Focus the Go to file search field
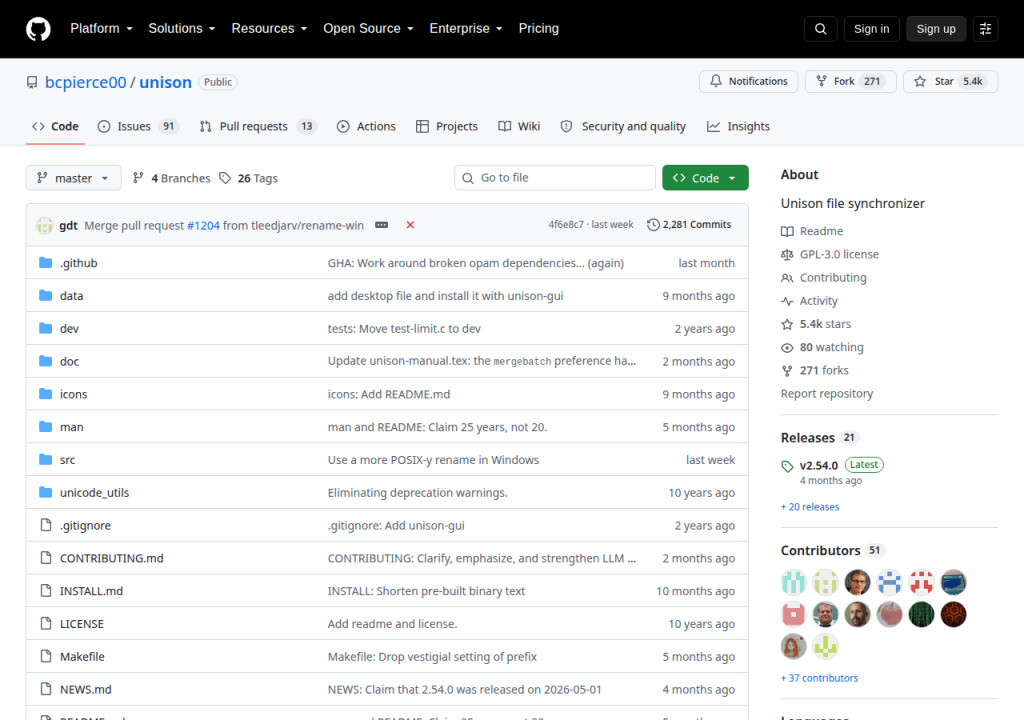This screenshot has height=720, width=1024. pos(554,178)
